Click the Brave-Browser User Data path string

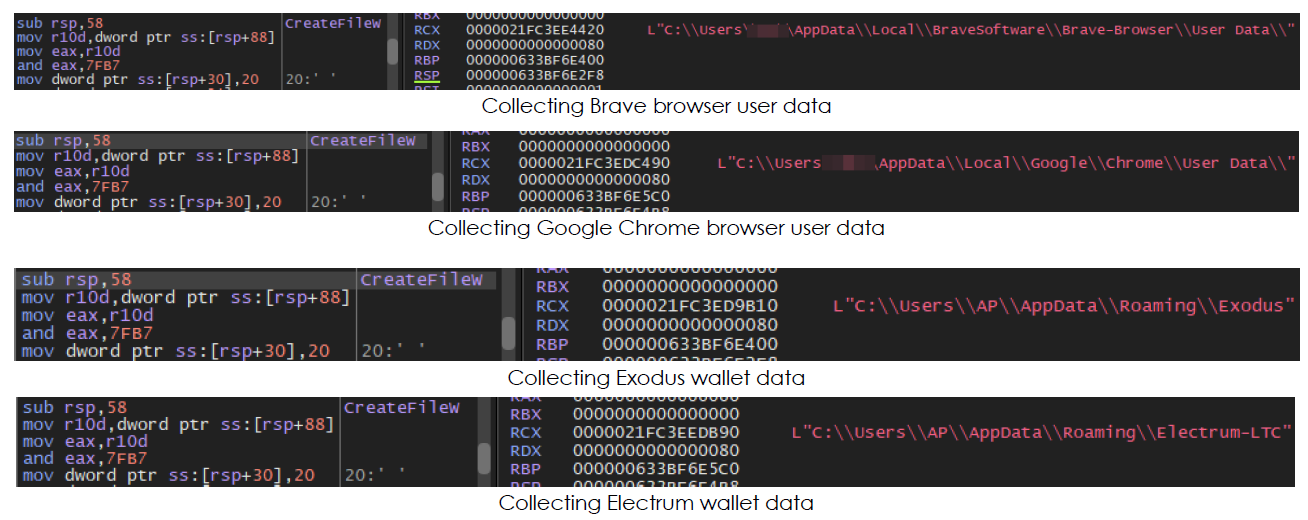[x=972, y=30]
